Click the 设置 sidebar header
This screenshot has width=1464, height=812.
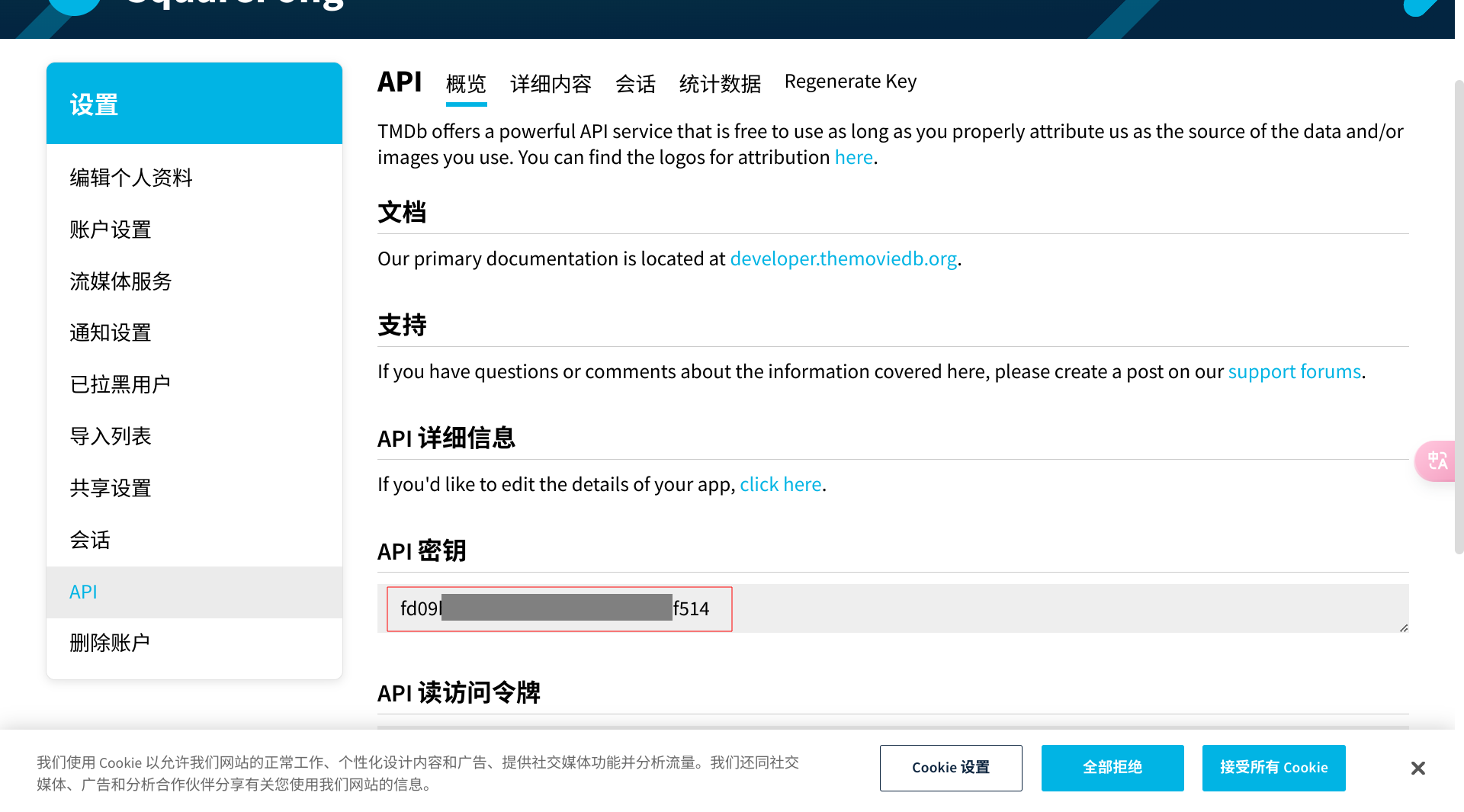coord(194,104)
